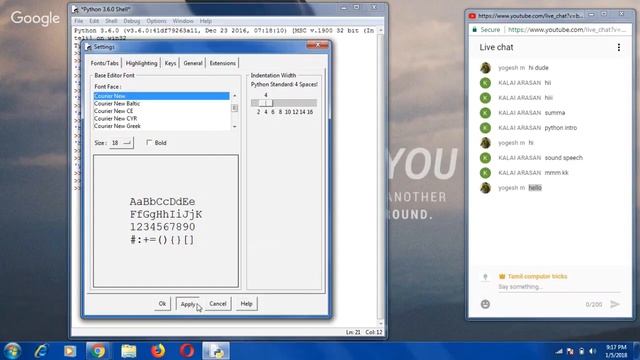Open the File menu in Python Shell
This screenshot has height=360, width=640.
point(79,21)
